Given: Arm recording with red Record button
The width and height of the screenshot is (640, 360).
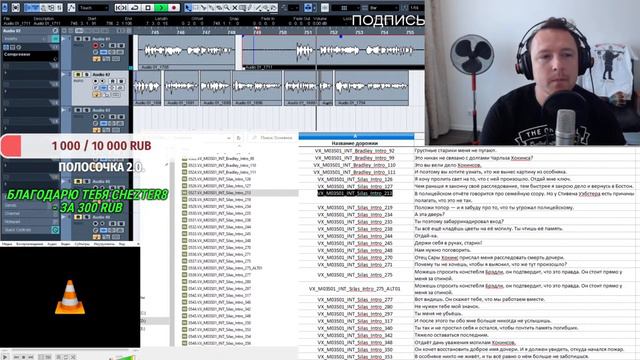Looking at the screenshot, I should tap(174, 8).
